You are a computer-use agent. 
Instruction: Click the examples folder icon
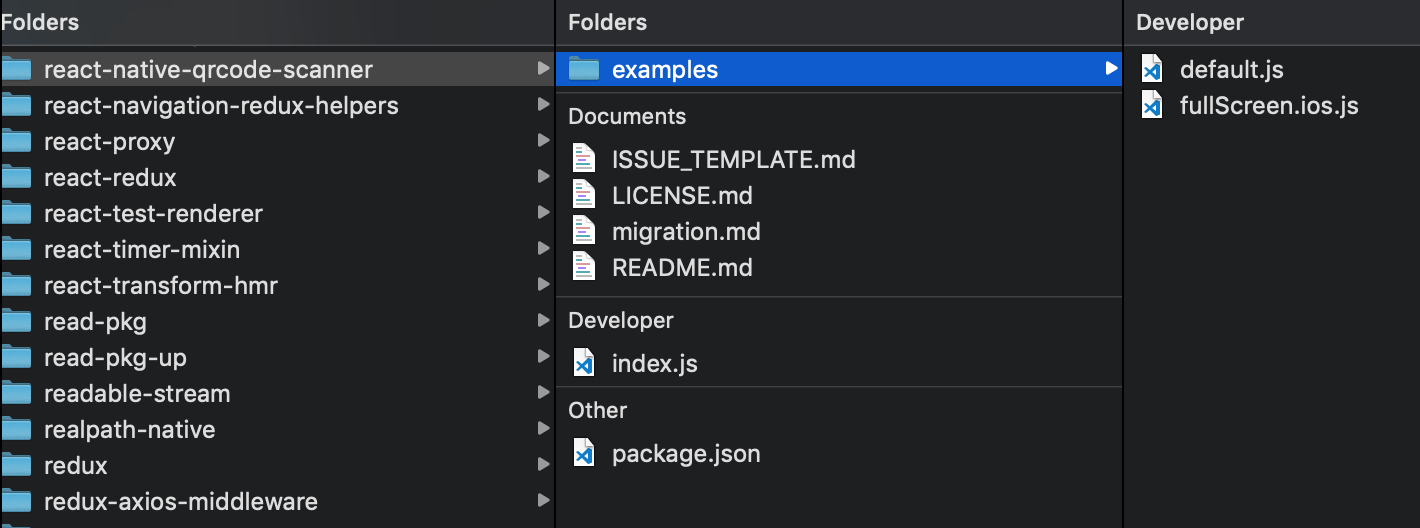584,69
